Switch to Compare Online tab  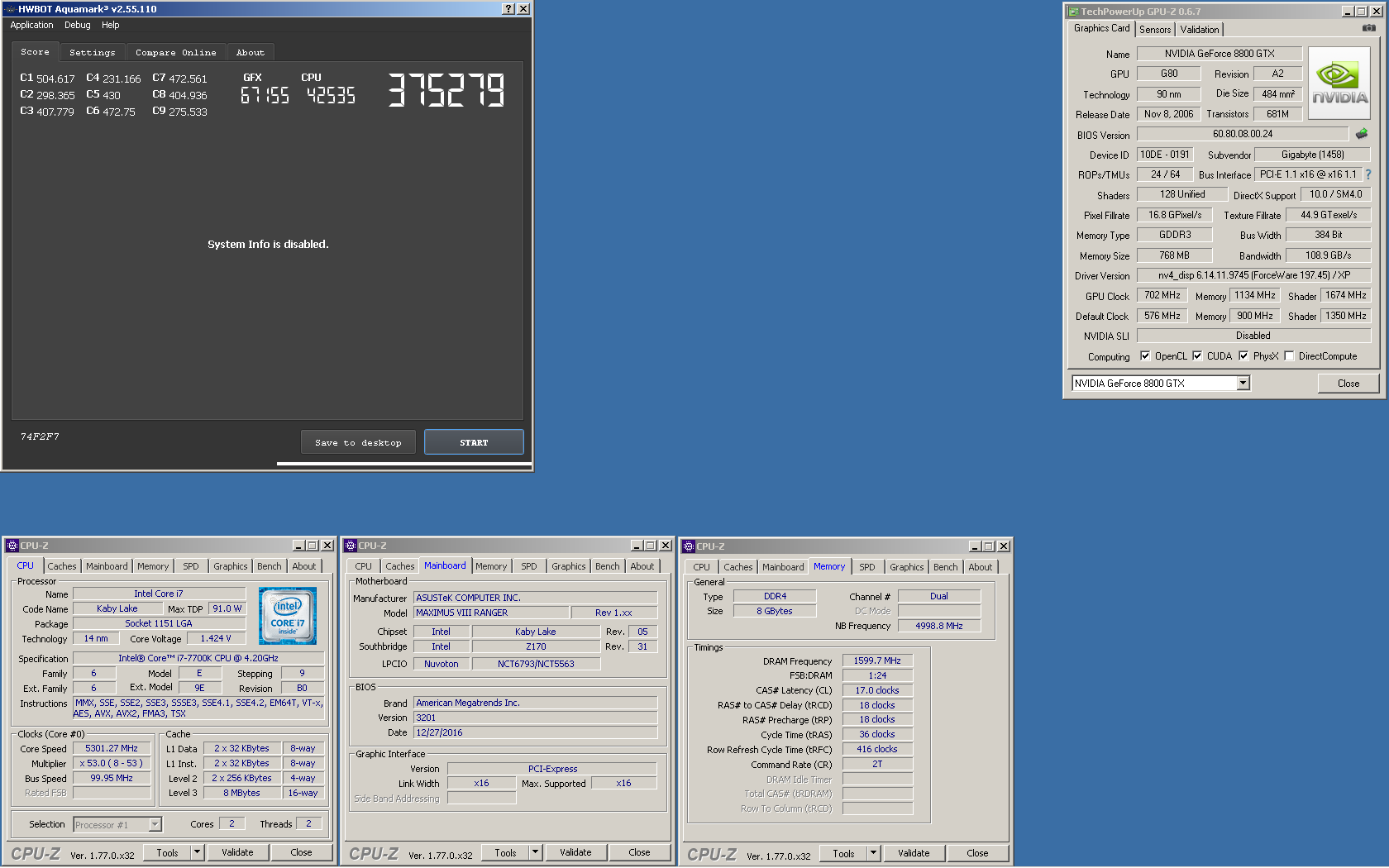[176, 52]
